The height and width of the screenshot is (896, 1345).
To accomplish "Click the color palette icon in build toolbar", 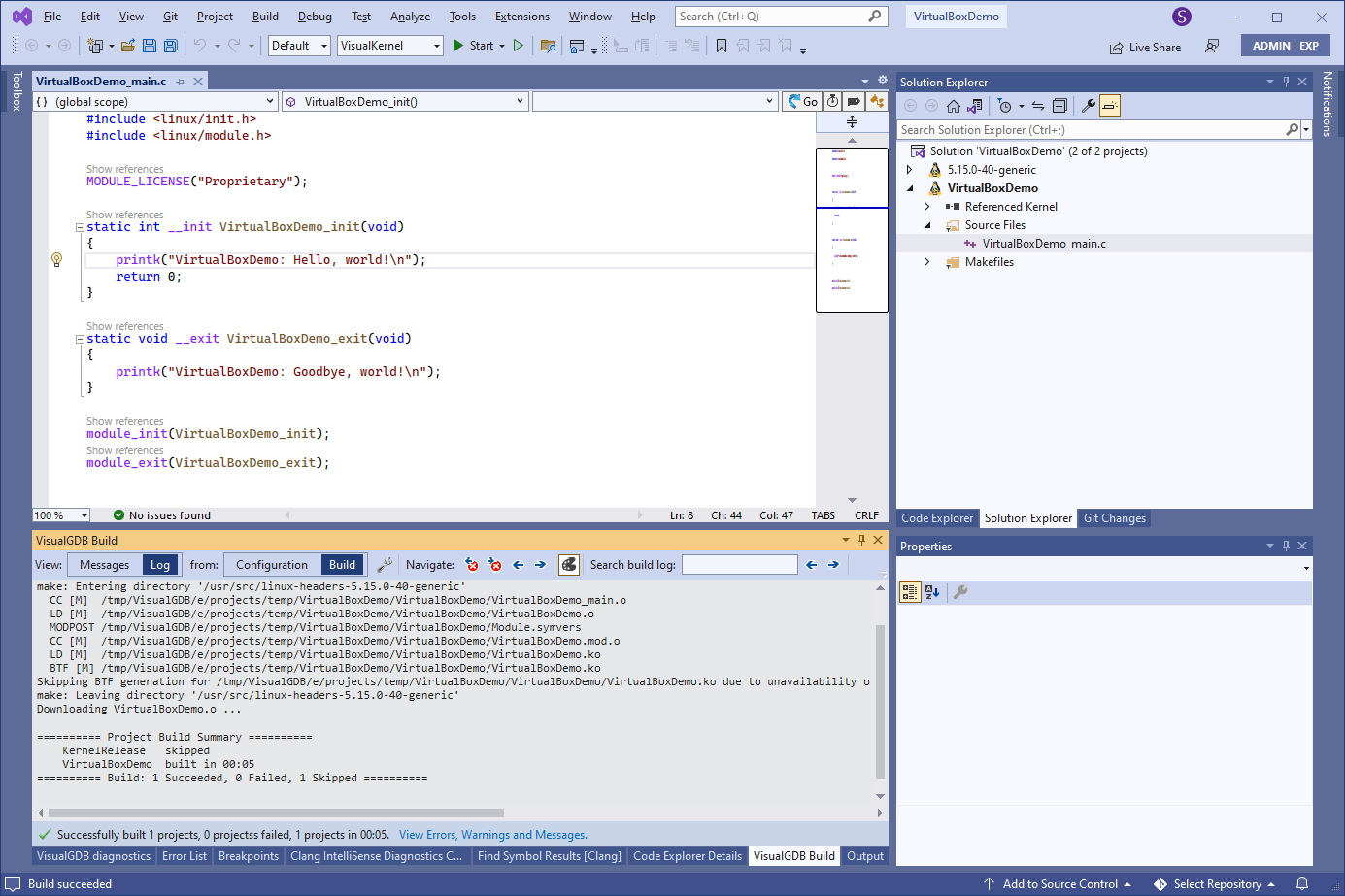I will 570,564.
